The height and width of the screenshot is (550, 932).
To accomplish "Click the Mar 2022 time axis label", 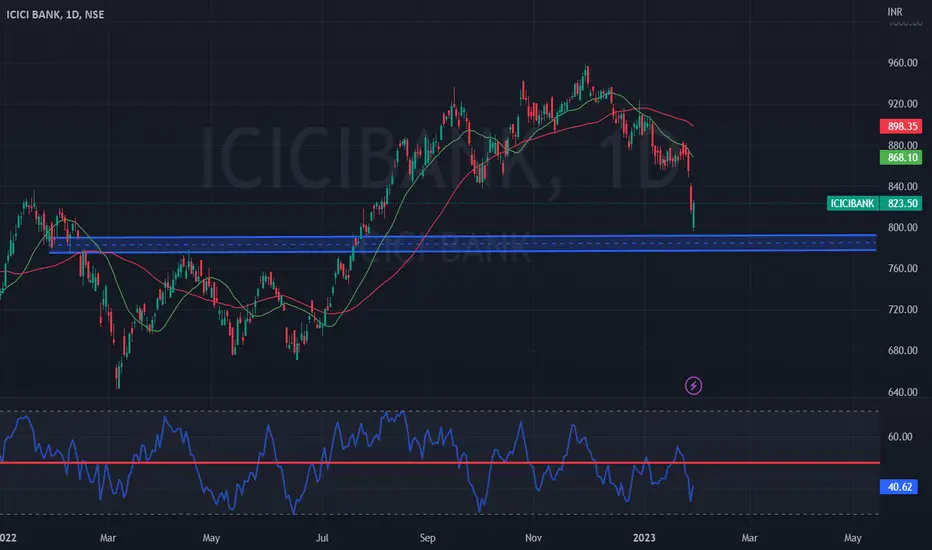I will (108, 538).
